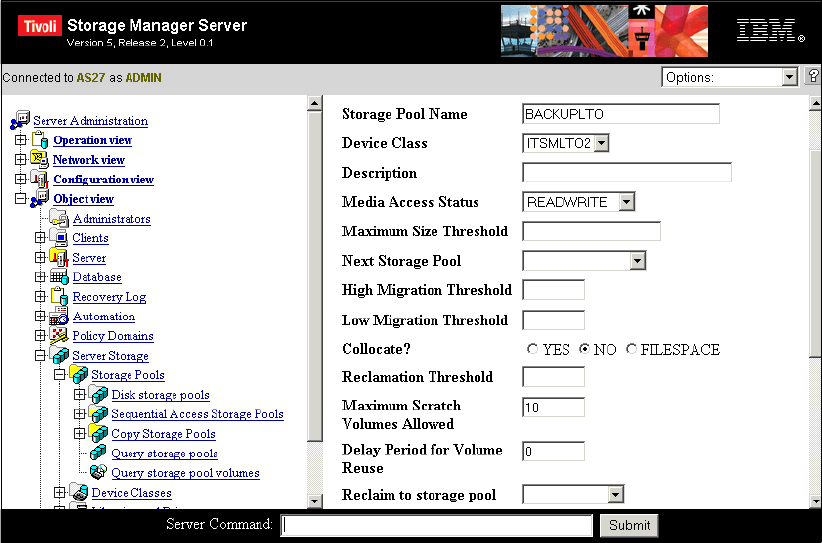Click the Clients computer icon

pyautogui.click(x=59, y=237)
